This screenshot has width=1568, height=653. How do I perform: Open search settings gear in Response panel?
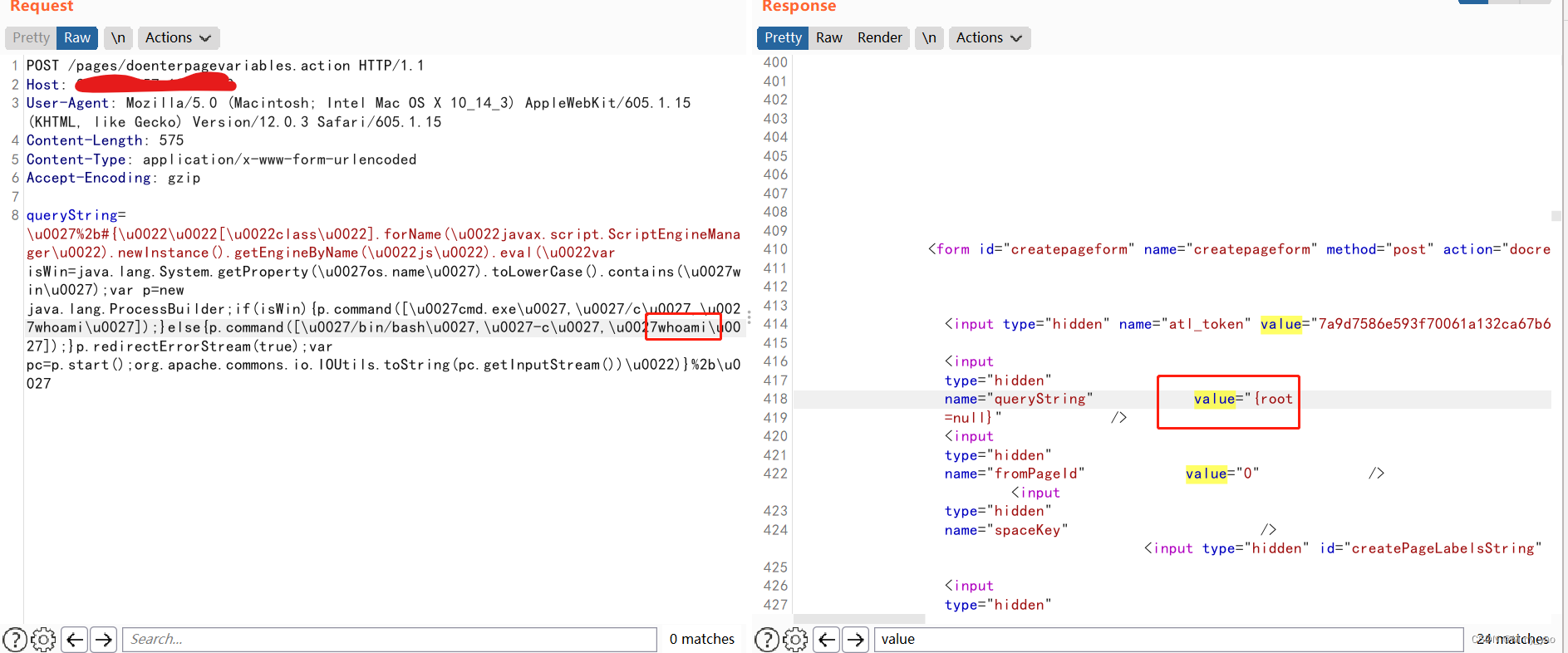(795, 640)
